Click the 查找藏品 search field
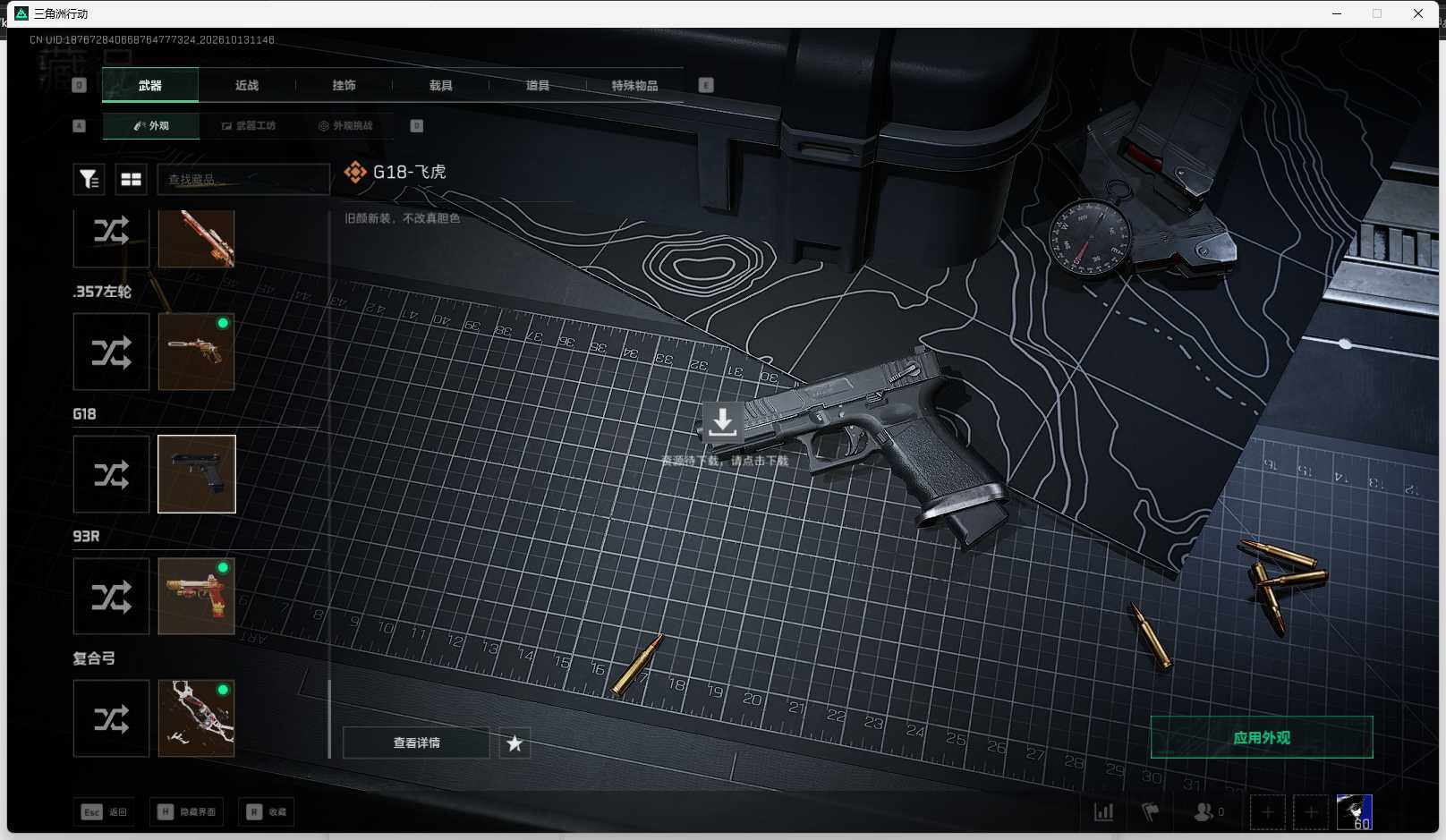The height and width of the screenshot is (840, 1446). pyautogui.click(x=243, y=180)
